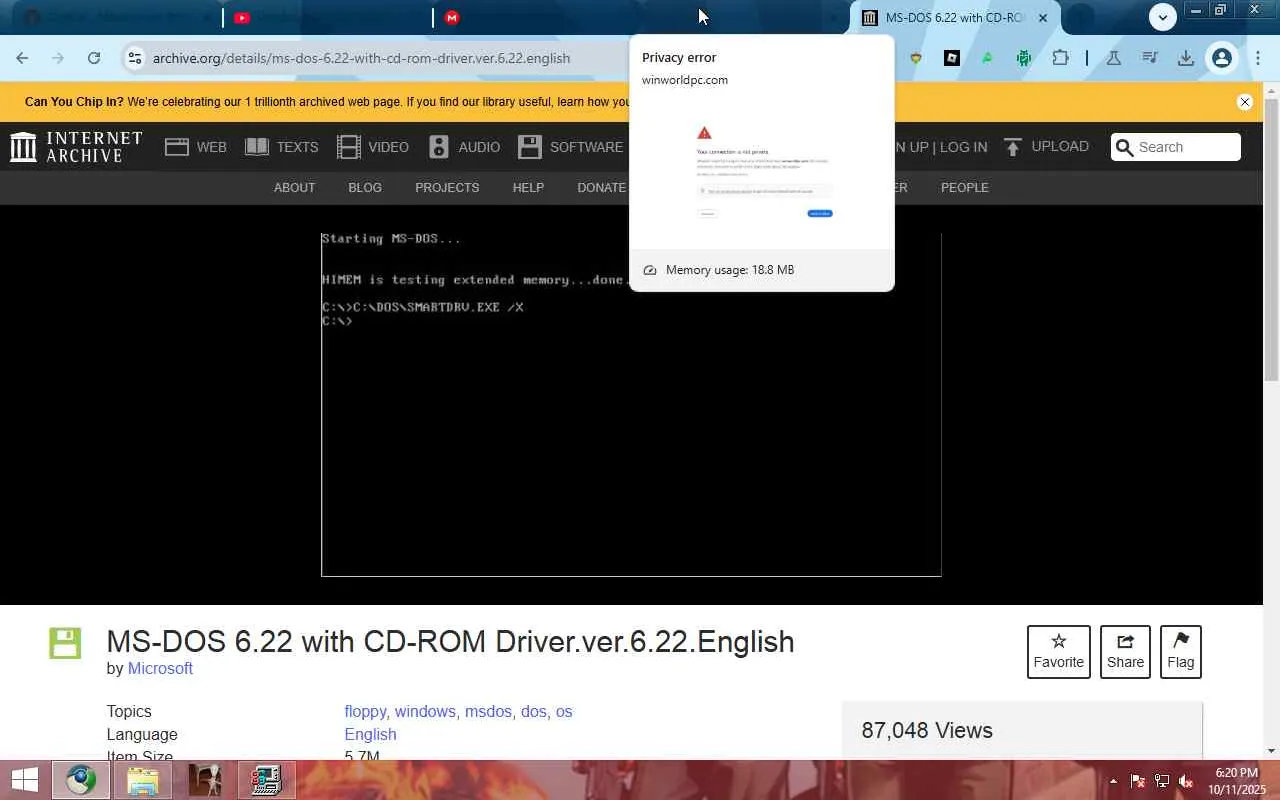The width and height of the screenshot is (1280, 800).
Task: Open the windows topic link
Action: (x=425, y=712)
